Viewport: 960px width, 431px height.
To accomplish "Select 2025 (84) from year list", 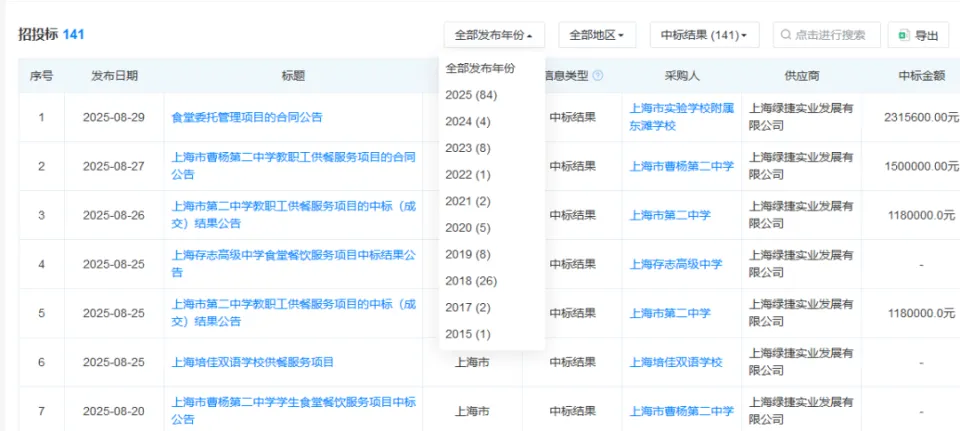I will (471, 95).
